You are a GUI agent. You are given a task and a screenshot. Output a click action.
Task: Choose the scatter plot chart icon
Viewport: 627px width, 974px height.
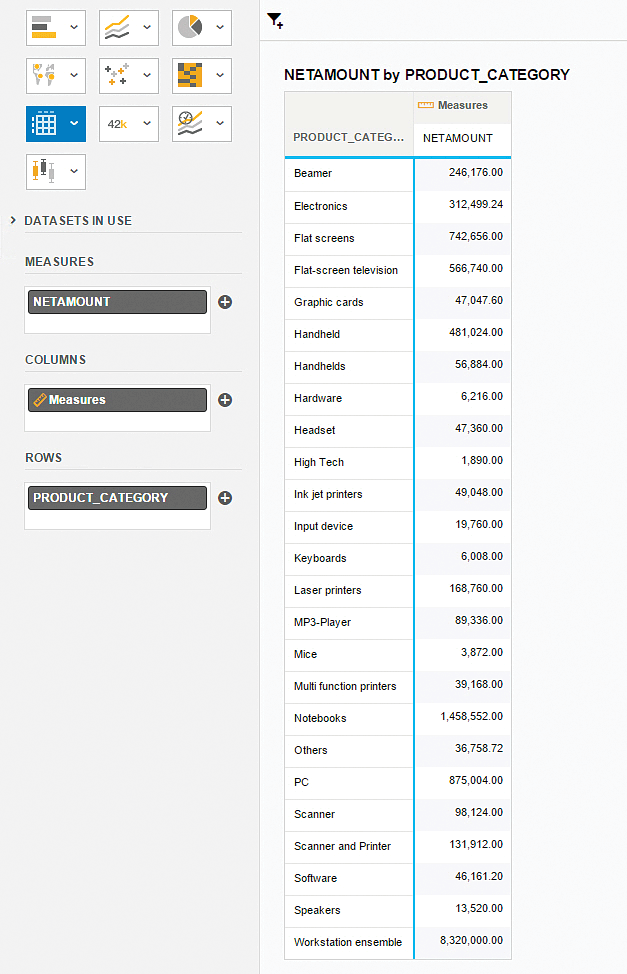coord(117,76)
